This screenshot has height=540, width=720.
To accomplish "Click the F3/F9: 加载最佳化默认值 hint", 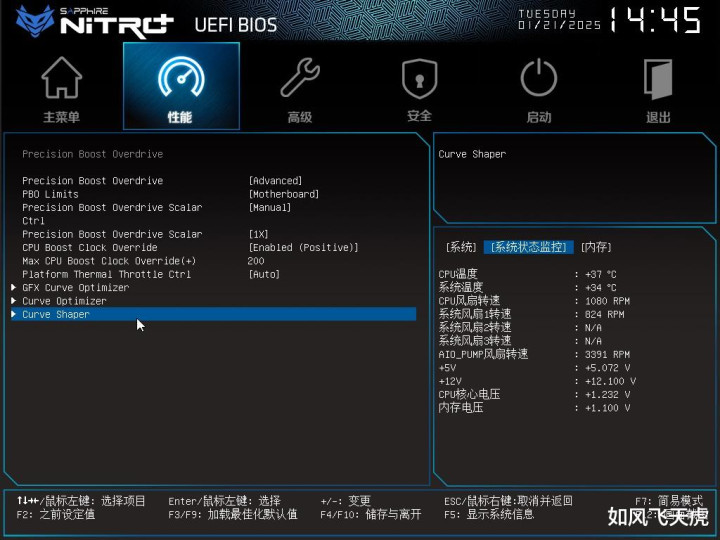I will (232, 514).
